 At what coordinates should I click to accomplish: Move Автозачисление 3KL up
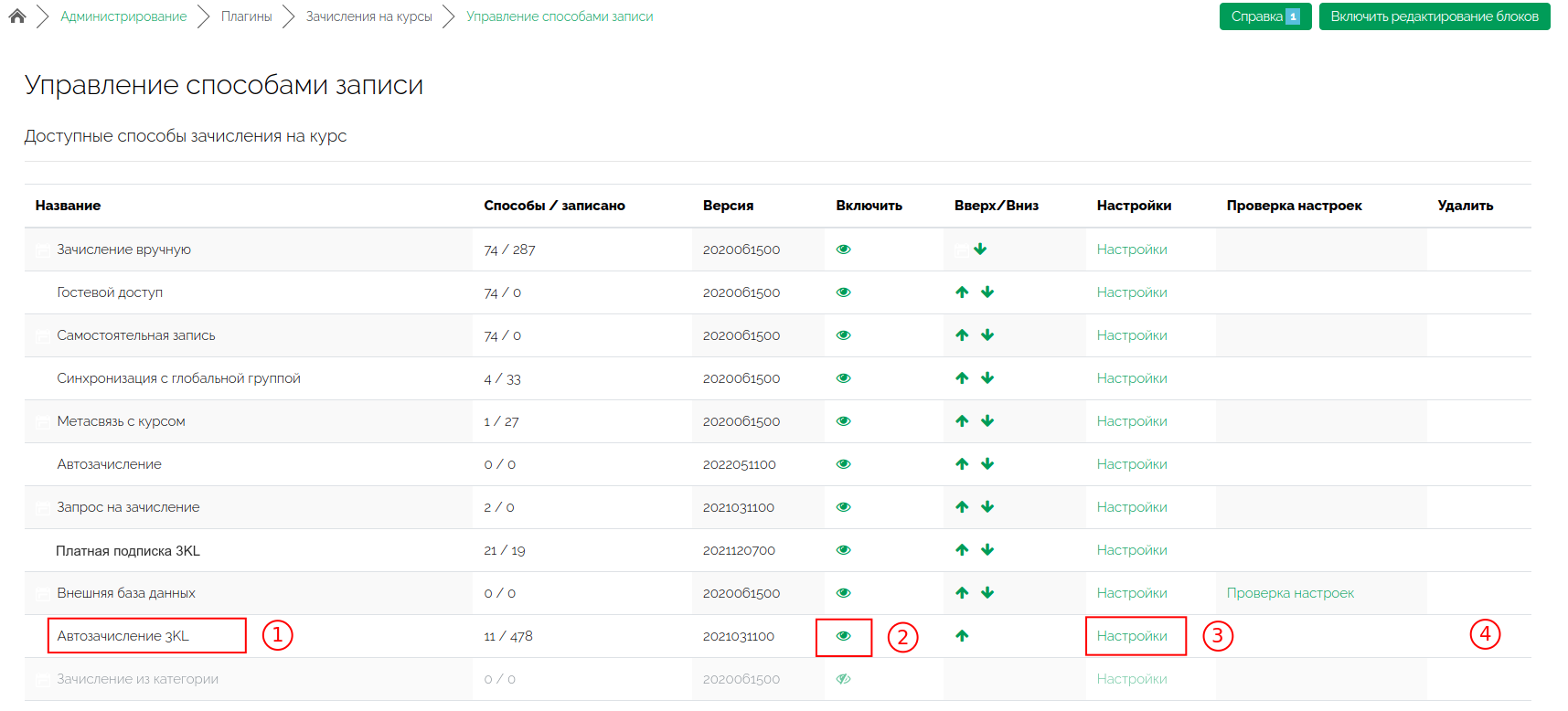pyautogui.click(x=962, y=636)
